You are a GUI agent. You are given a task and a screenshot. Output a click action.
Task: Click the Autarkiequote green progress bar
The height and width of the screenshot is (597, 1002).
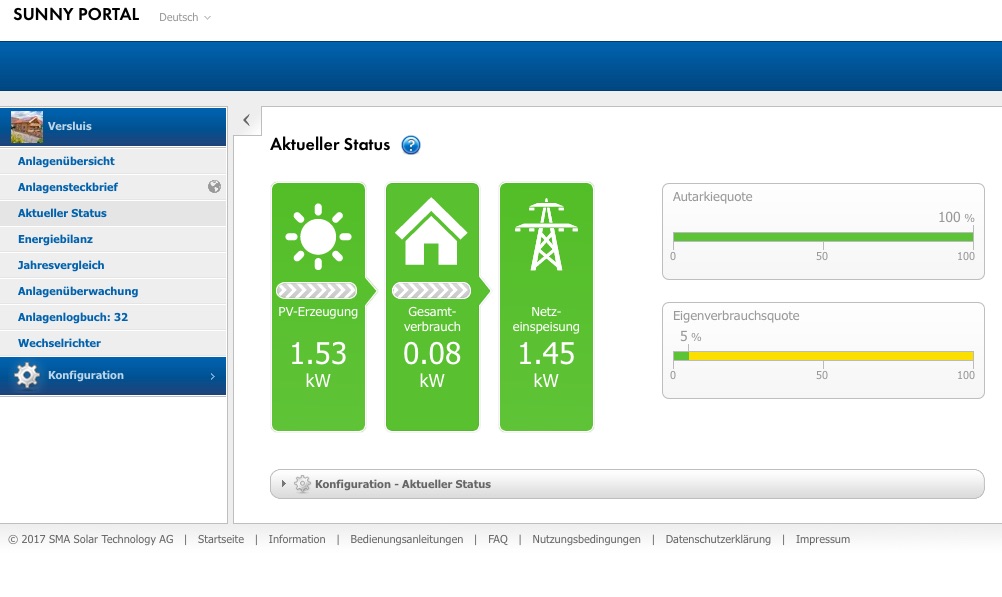(822, 237)
